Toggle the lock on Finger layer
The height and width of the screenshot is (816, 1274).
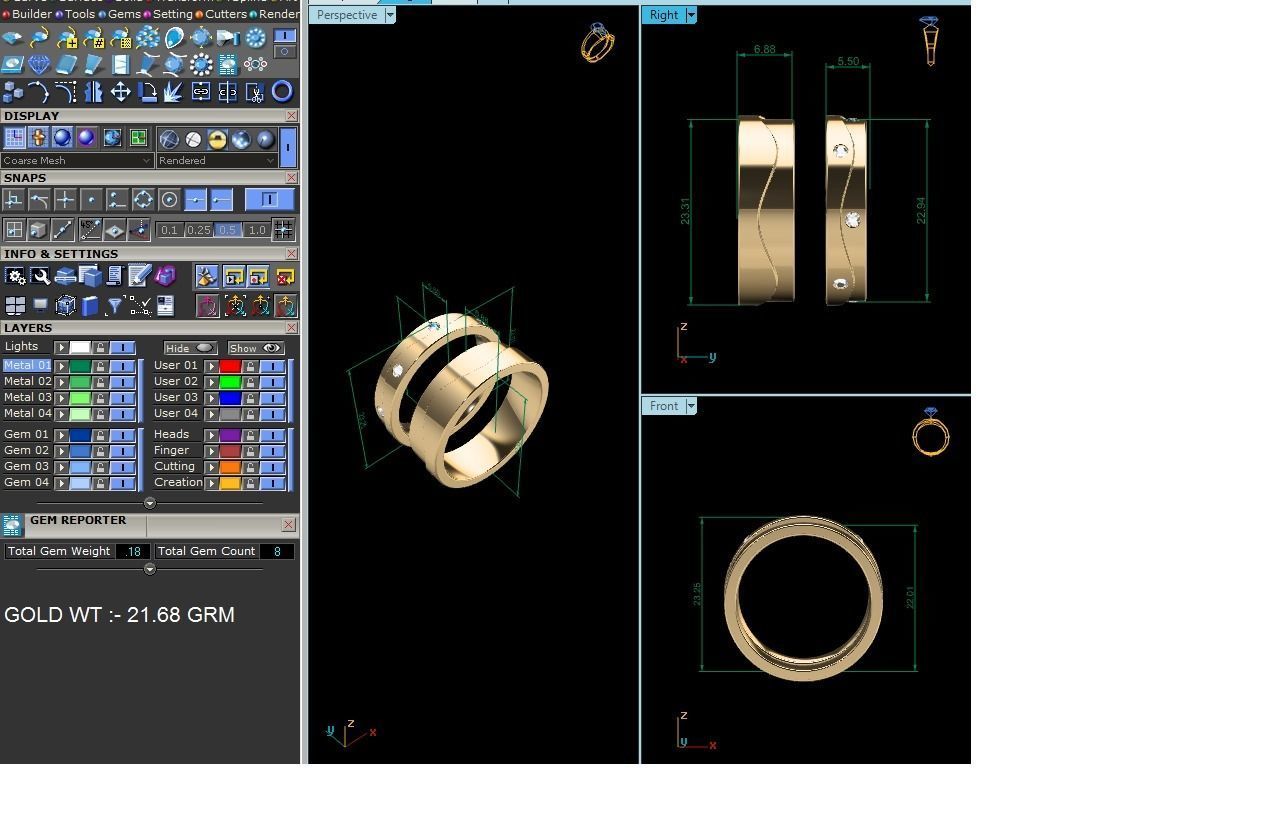point(250,451)
